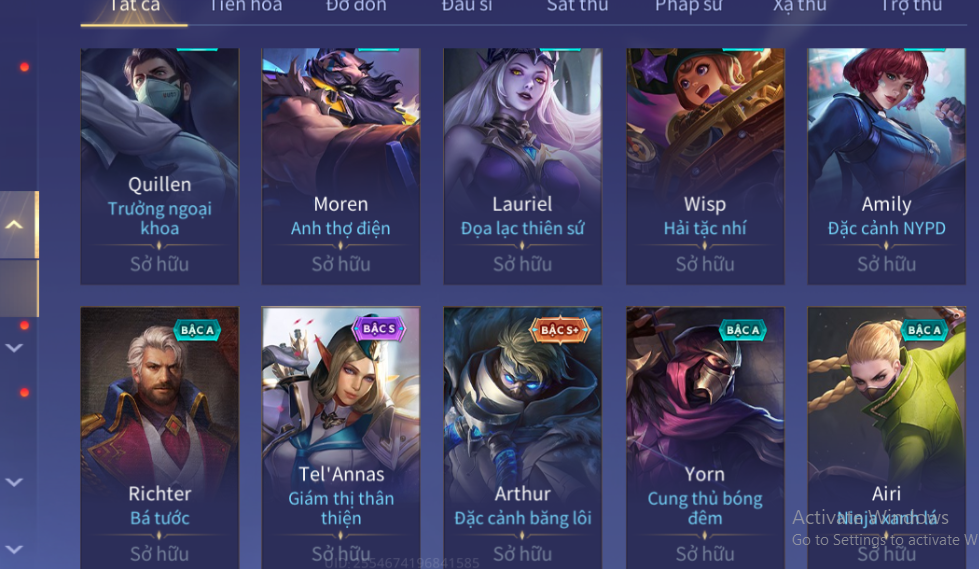Click Sở hữu label under Moren

[x=341, y=264]
